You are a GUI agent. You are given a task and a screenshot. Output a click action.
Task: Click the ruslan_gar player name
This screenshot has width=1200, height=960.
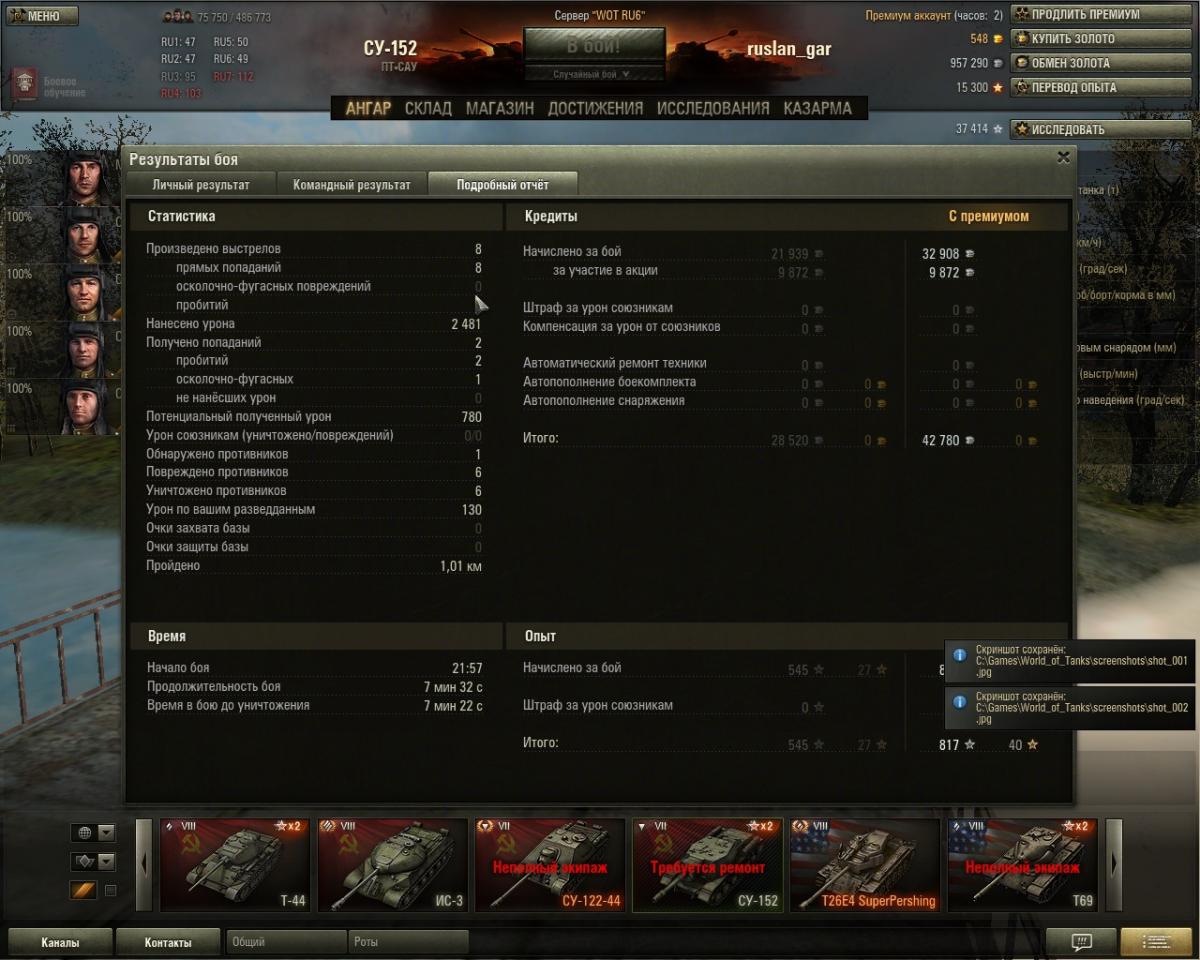789,49
